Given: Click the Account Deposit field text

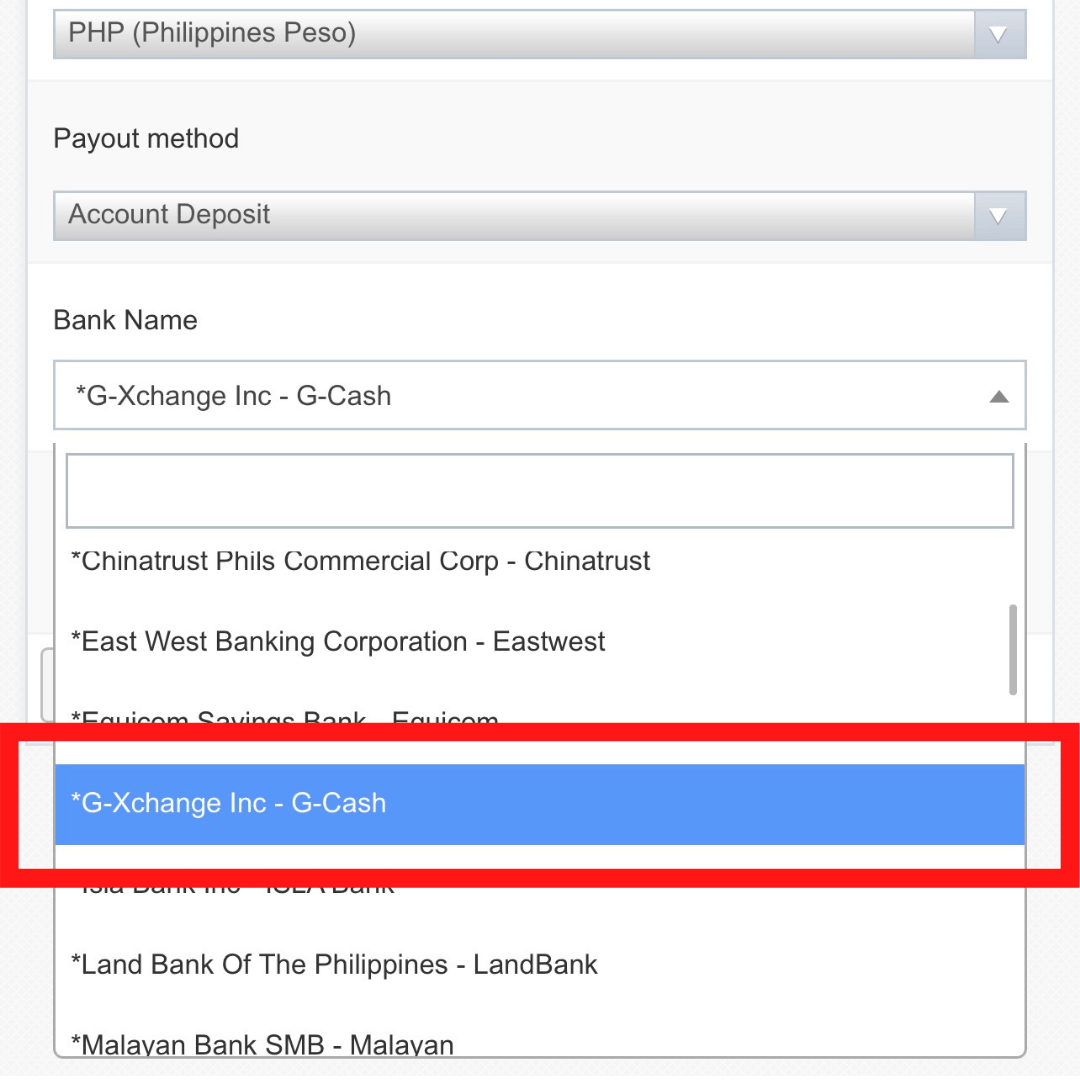Looking at the screenshot, I should tap(168, 215).
